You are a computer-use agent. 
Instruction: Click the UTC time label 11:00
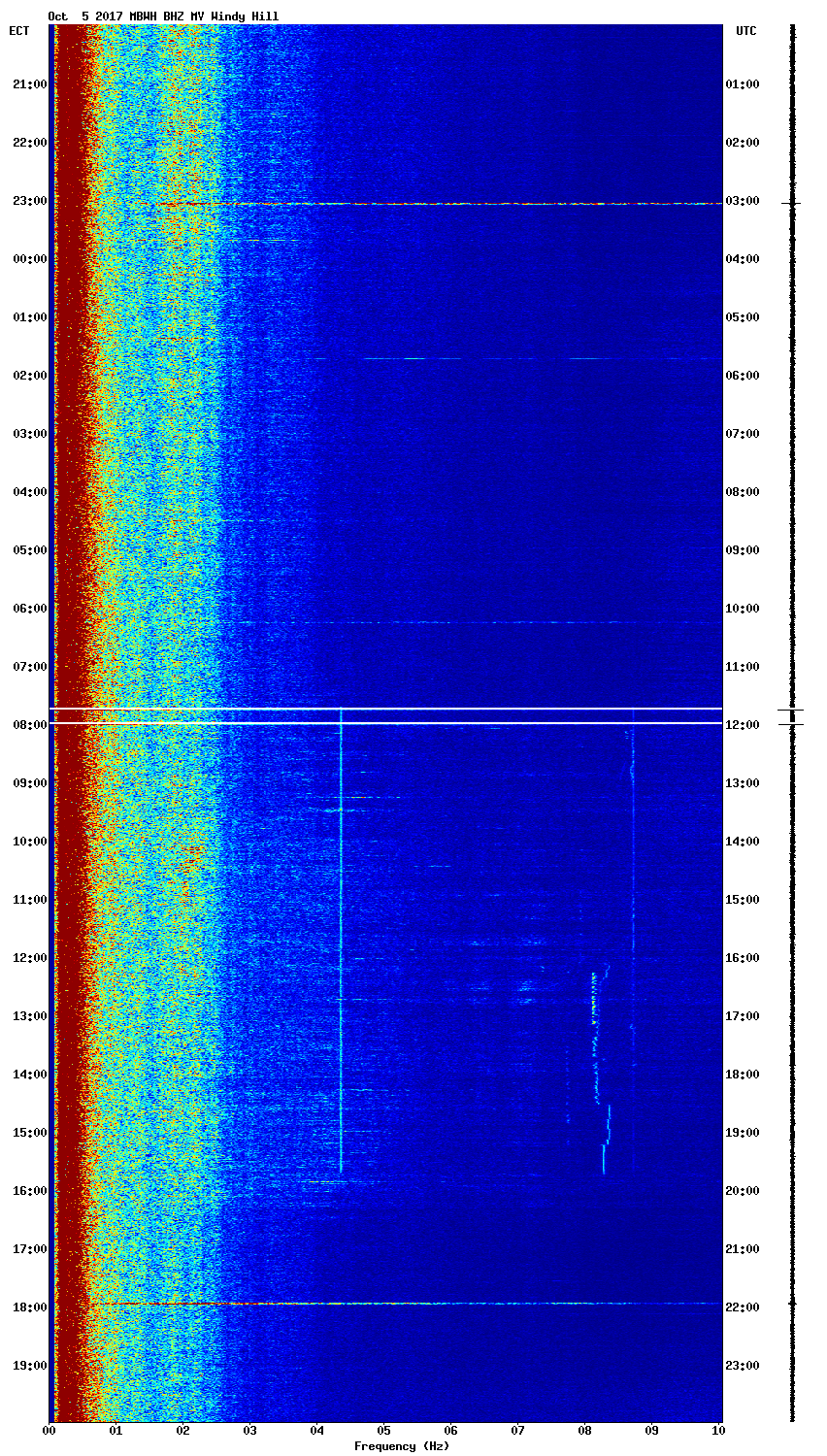(743, 667)
